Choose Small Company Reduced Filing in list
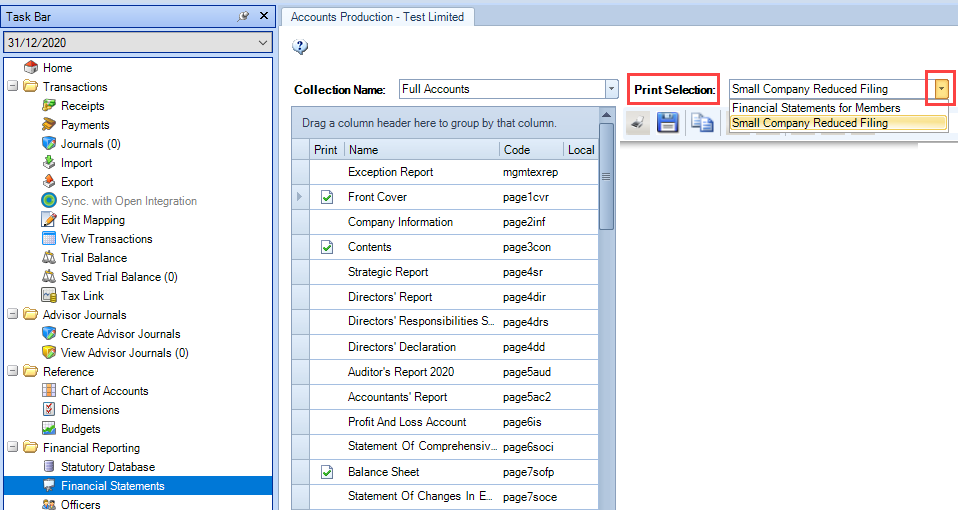958x511 pixels. pos(838,123)
